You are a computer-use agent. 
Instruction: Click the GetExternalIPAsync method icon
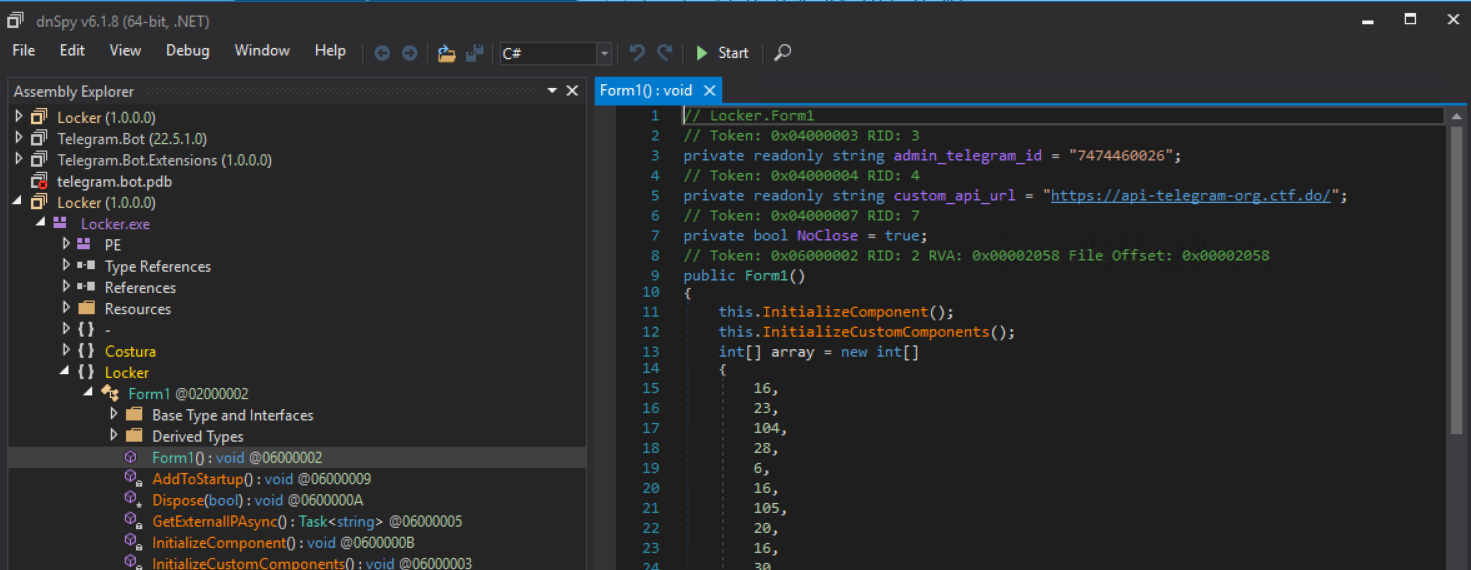[x=132, y=521]
